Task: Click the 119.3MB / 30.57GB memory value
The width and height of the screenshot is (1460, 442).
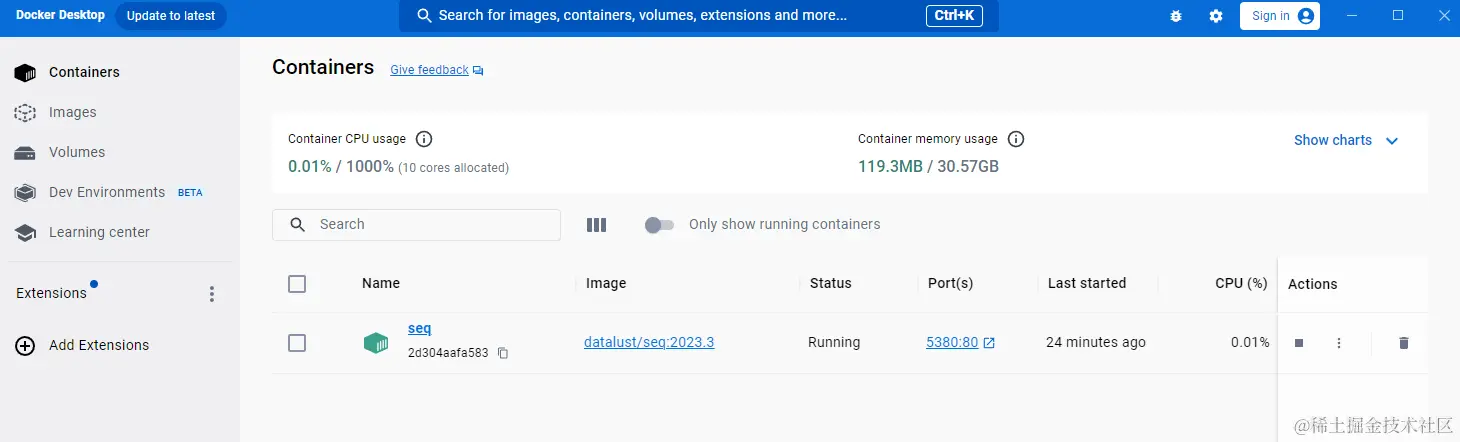Action: point(928,166)
